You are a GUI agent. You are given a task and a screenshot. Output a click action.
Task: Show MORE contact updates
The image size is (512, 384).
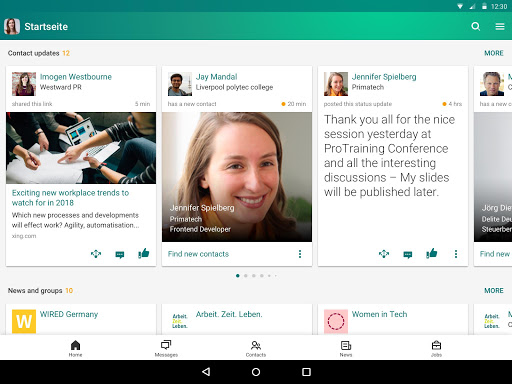494,53
